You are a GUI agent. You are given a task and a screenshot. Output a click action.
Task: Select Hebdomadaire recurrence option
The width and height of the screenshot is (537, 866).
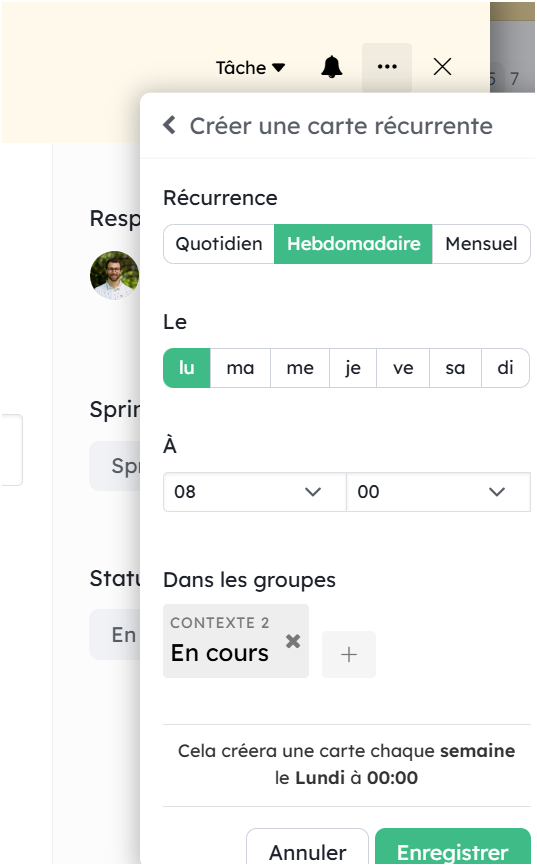[353, 244]
